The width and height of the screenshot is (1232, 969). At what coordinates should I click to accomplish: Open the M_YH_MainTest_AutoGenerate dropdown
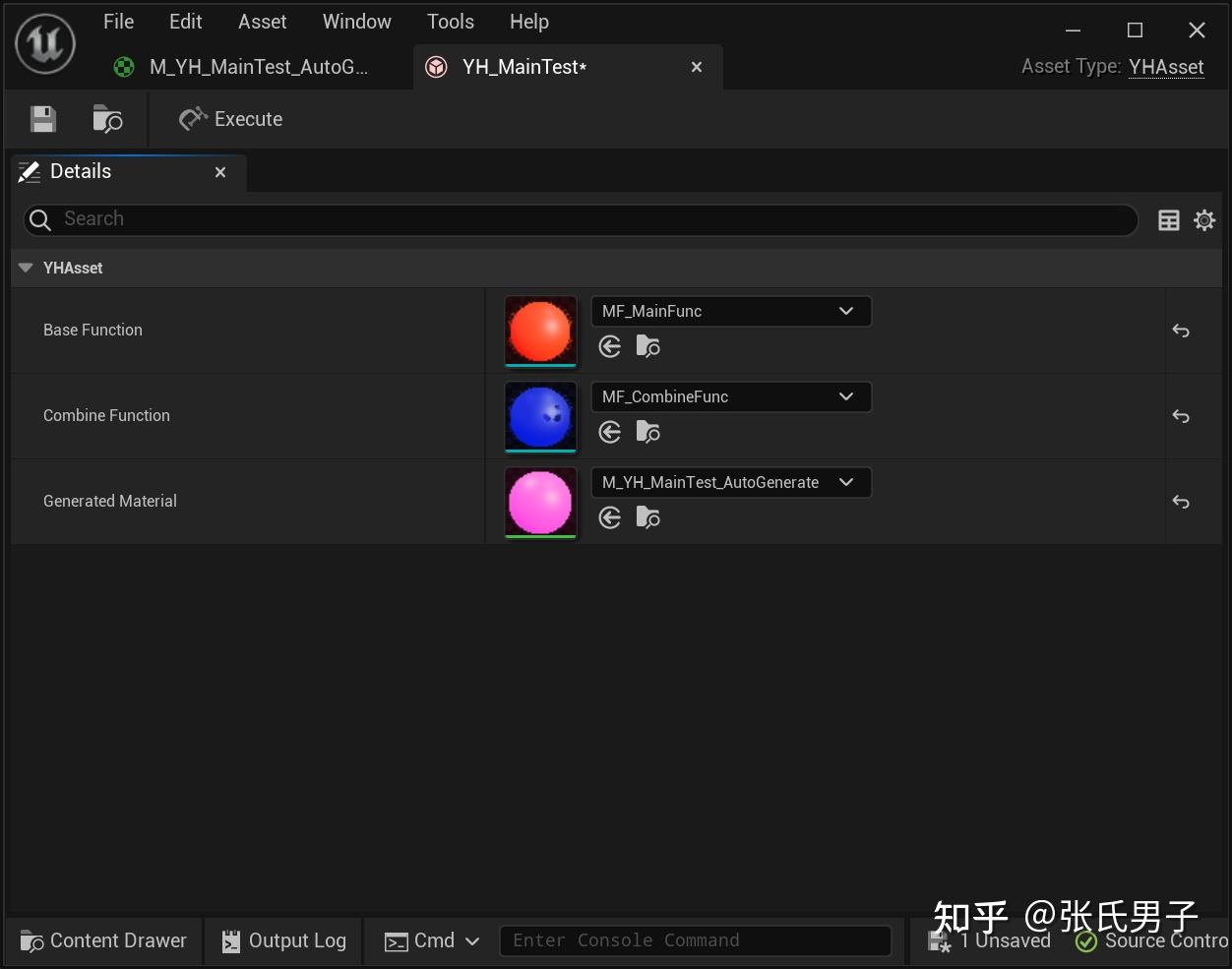pos(846,482)
